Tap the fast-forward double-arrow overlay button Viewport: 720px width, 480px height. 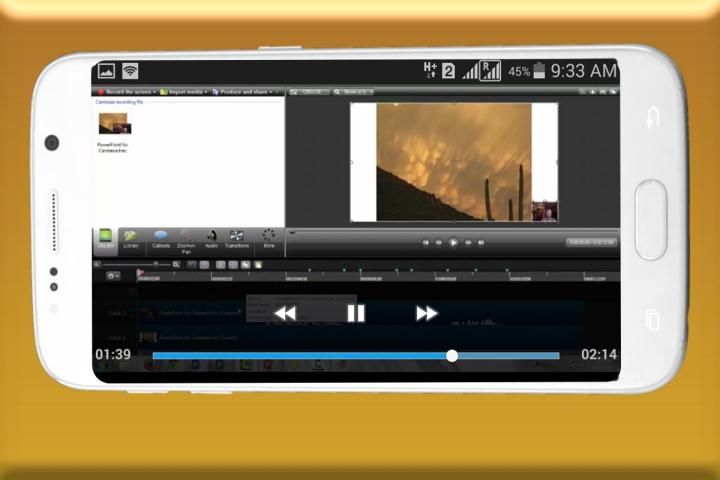point(427,313)
